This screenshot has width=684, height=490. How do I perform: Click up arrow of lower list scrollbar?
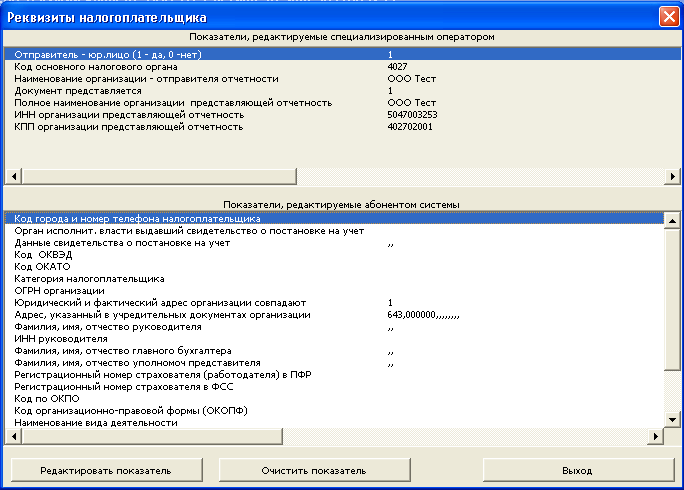pos(672,221)
